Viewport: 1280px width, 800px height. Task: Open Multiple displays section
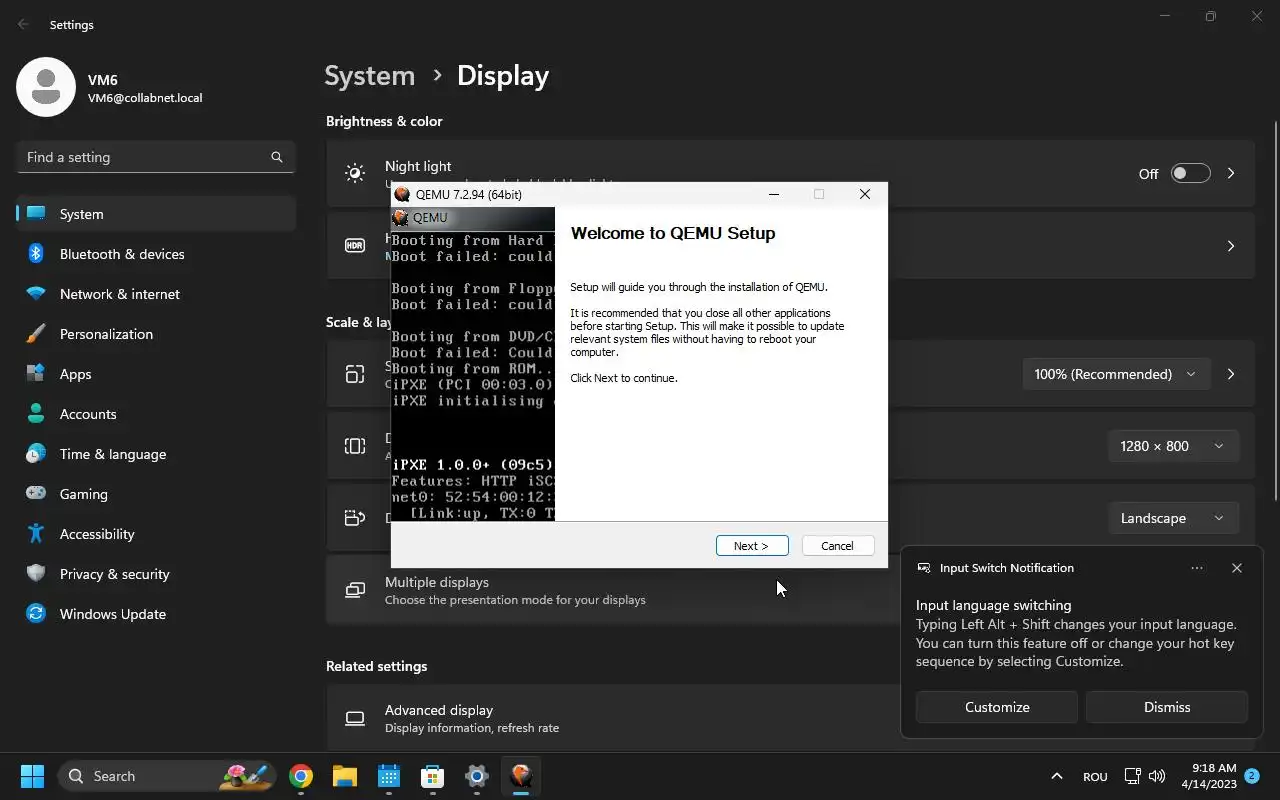pos(614,590)
